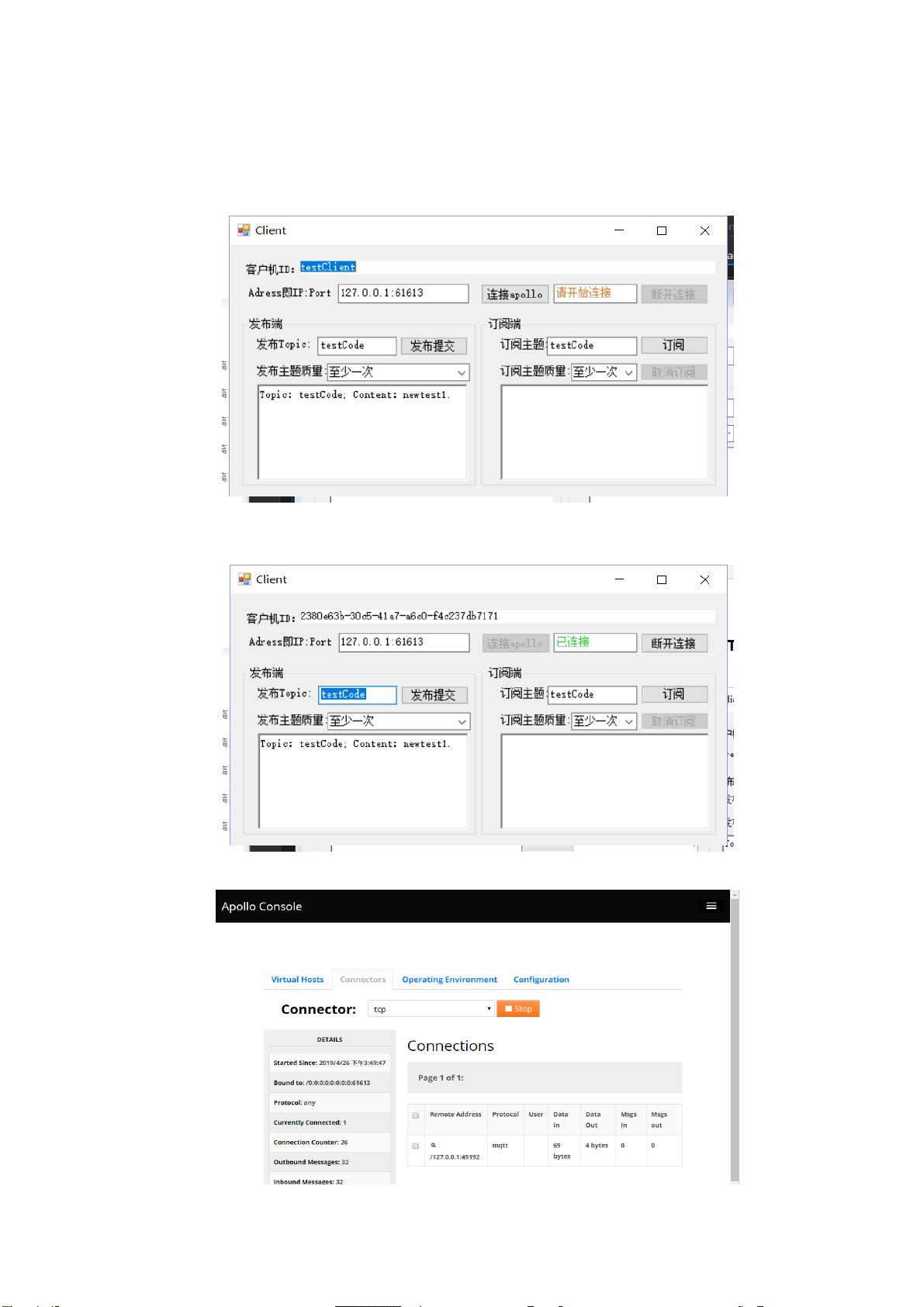Click empty subscribe text area in lower connected Client
The image size is (924, 1307).
pyautogui.click(x=604, y=781)
